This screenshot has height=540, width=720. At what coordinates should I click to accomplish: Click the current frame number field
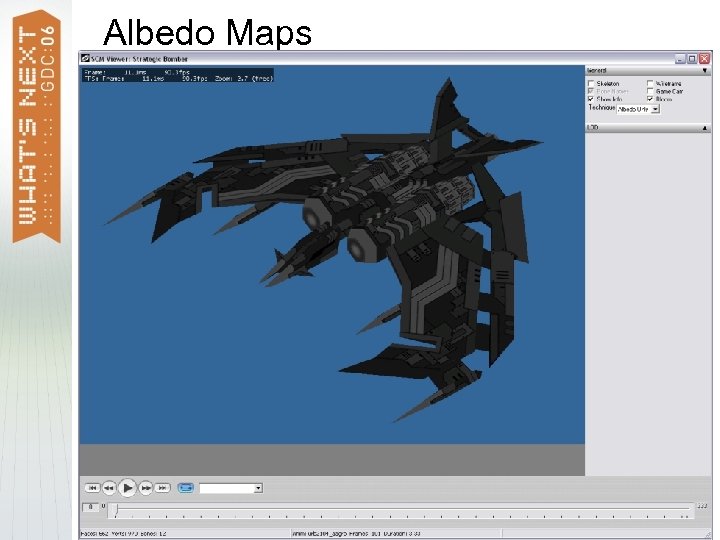pyautogui.click(x=90, y=507)
